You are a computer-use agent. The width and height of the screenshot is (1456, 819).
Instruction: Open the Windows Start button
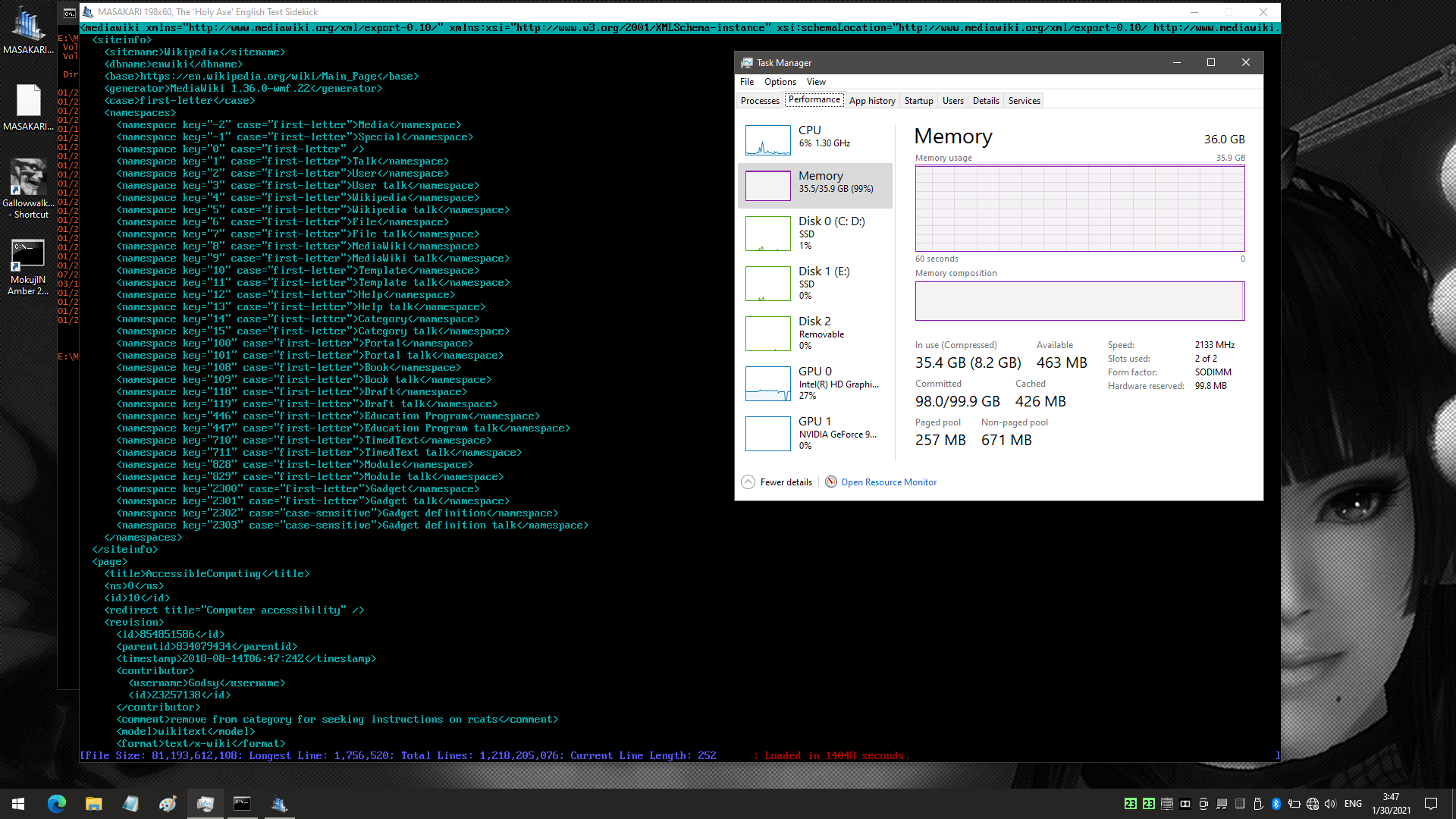click(x=18, y=804)
